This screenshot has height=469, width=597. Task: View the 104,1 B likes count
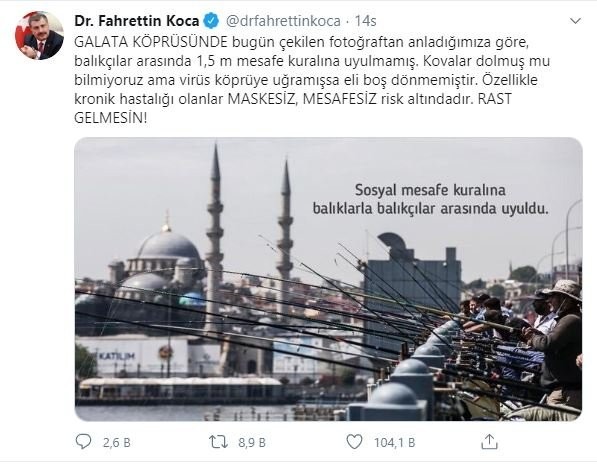[x=394, y=442]
